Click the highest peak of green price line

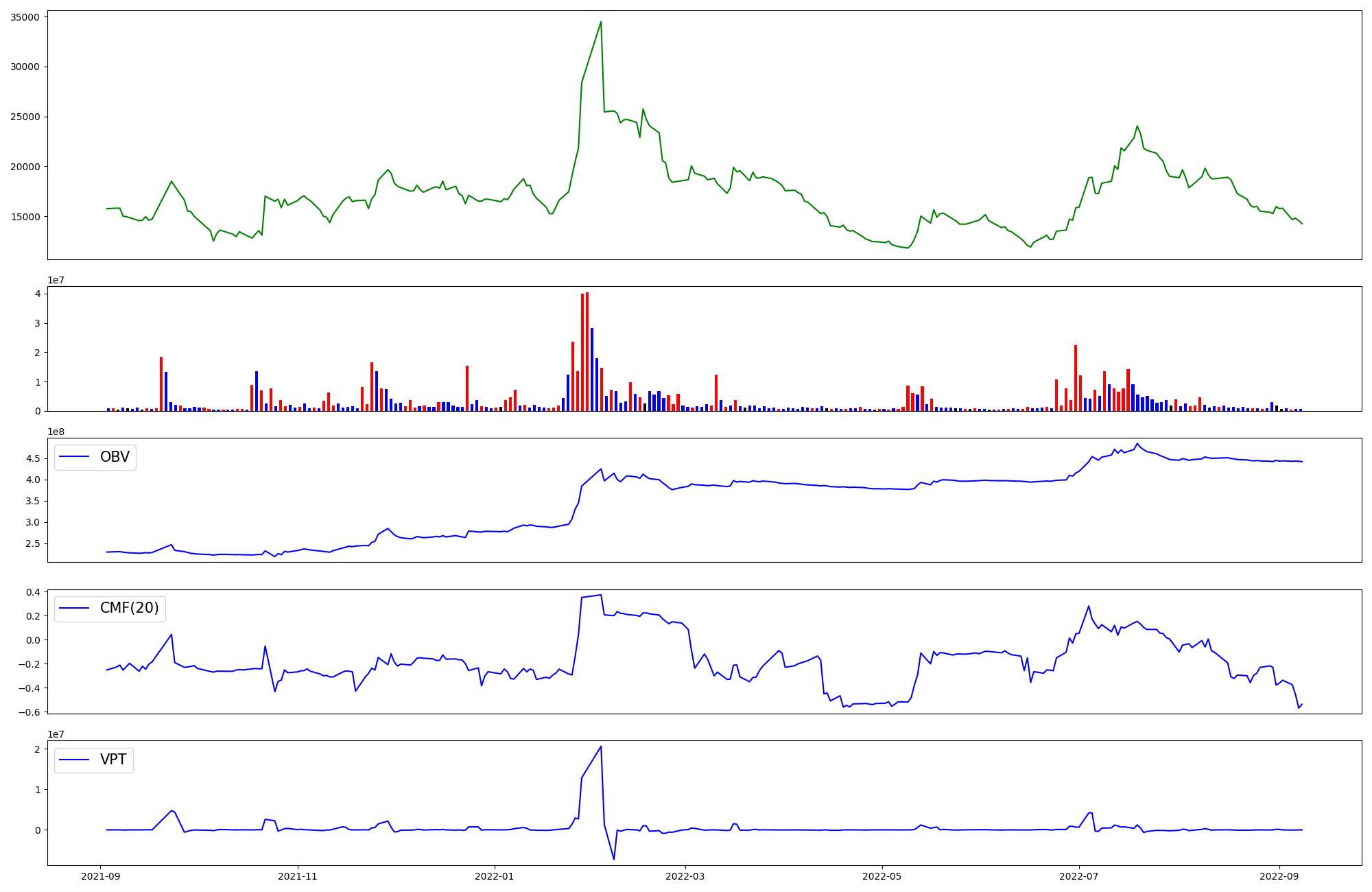point(601,22)
